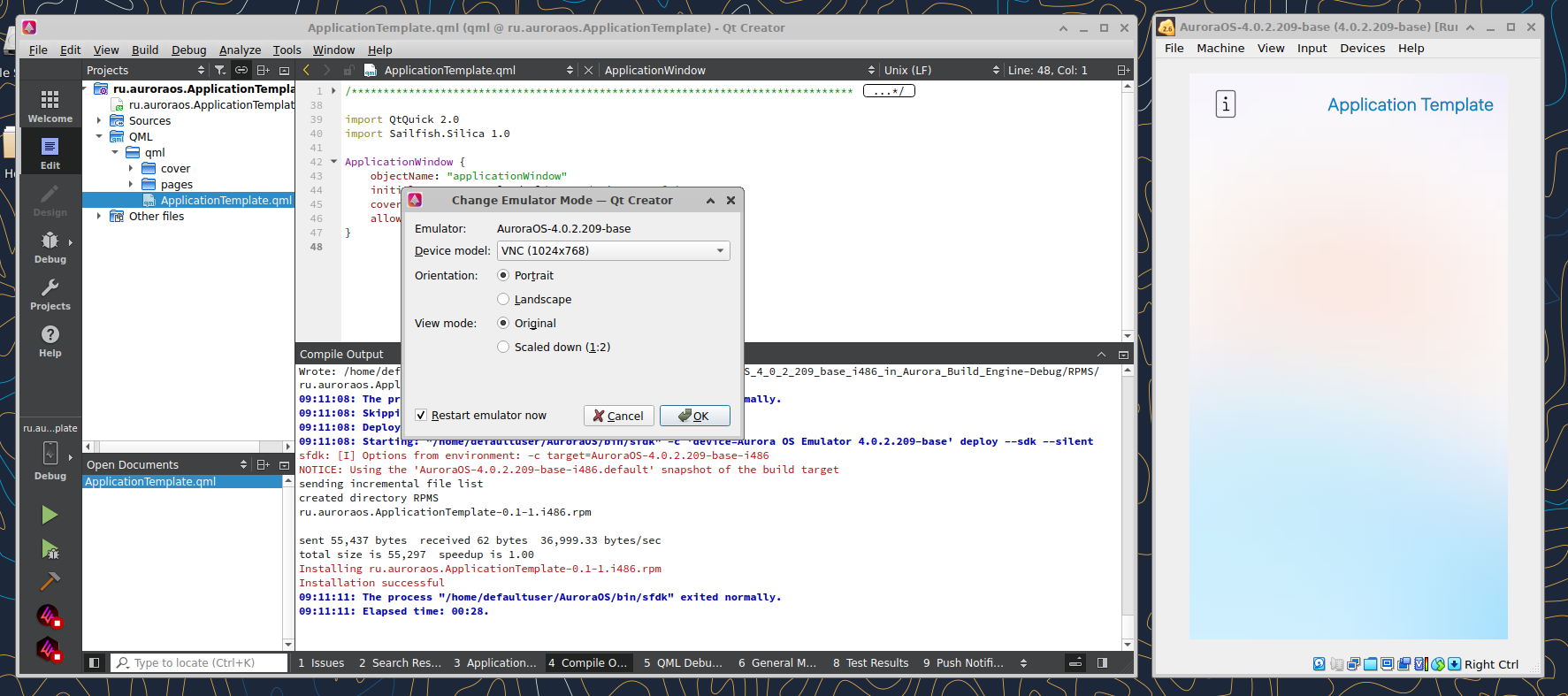The width and height of the screenshot is (1568, 696).
Task: Click the Line: 48, Col: 1 indicator
Action: tap(1048, 70)
